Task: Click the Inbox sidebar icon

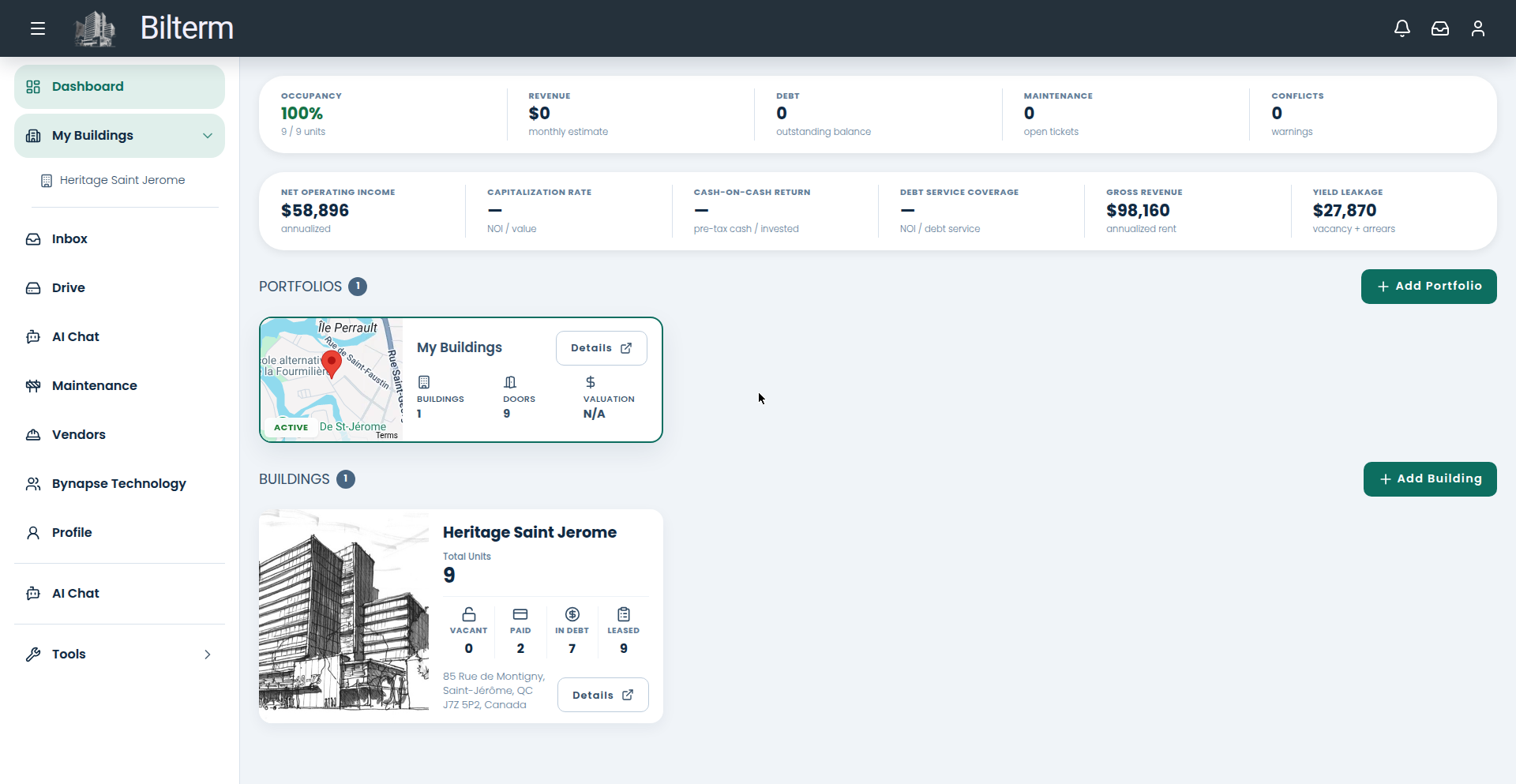Action: 33,239
